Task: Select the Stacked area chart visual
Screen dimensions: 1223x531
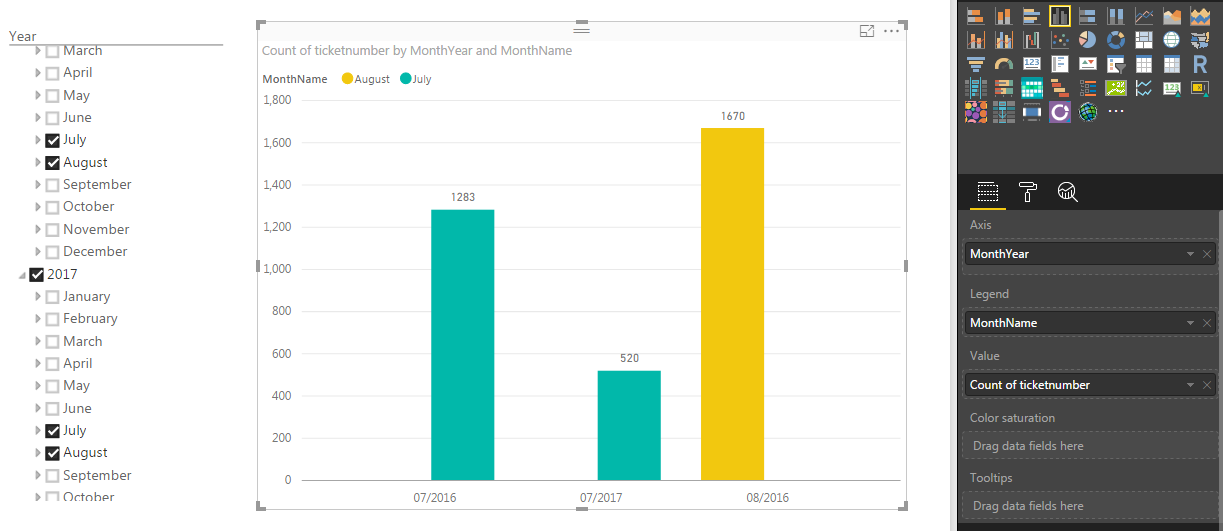Action: pos(1200,16)
